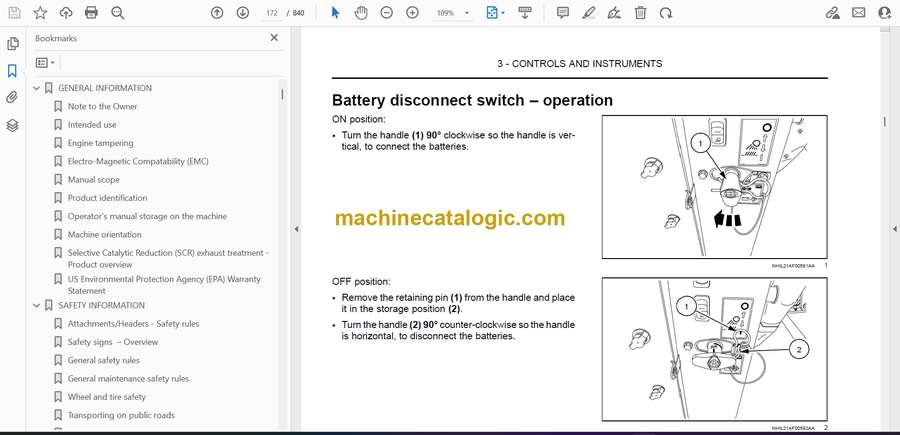Collapse the SAFETY INFORMATION bookmark section
Image resolution: width=900 pixels, height=435 pixels.
coord(37,305)
